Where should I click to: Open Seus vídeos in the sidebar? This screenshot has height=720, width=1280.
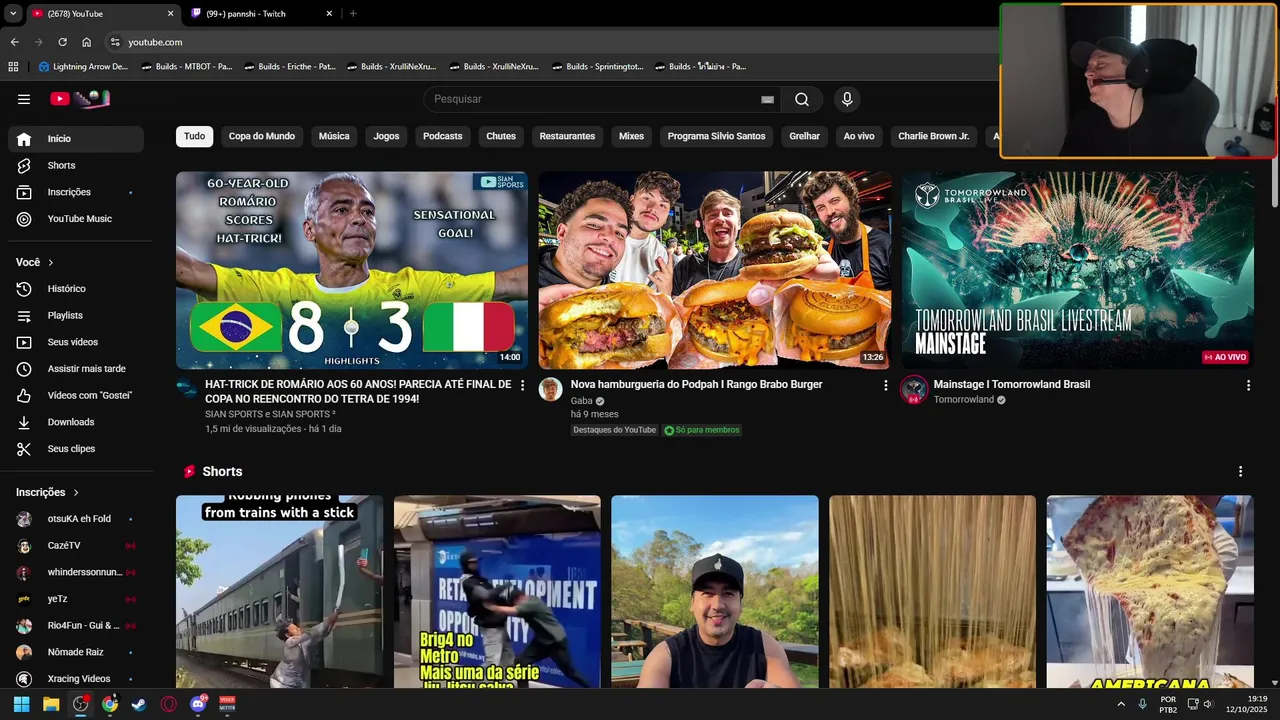click(76, 342)
